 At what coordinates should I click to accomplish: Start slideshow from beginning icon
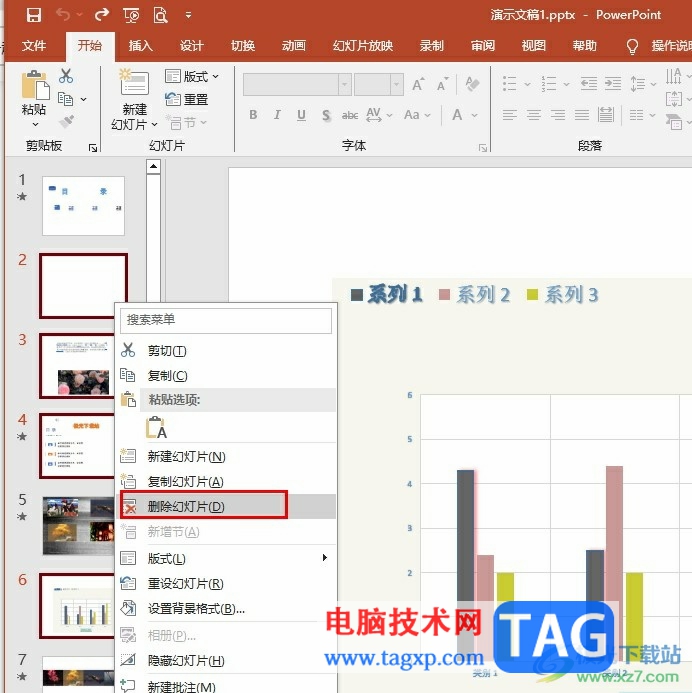131,15
